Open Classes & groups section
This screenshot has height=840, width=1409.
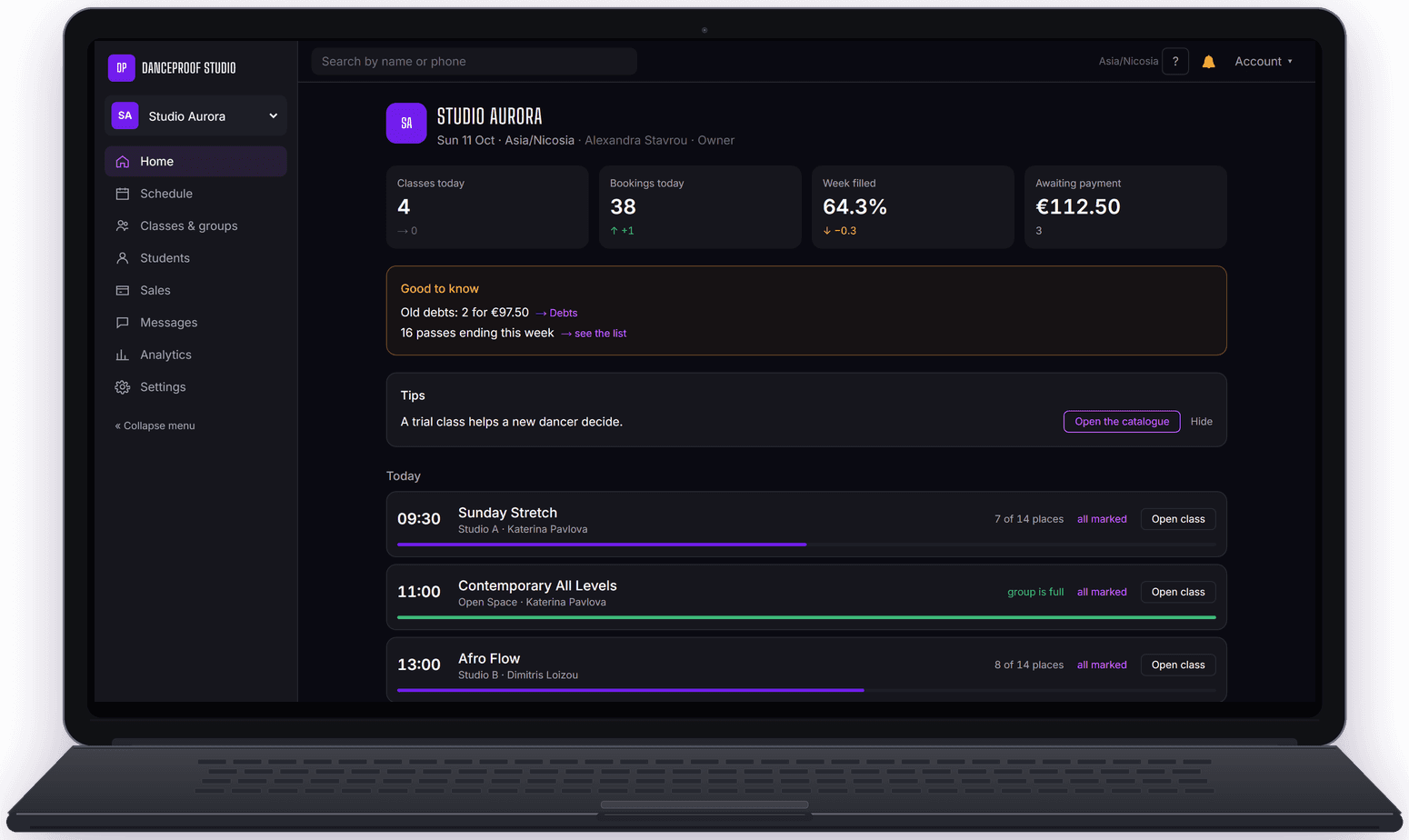[x=195, y=226]
